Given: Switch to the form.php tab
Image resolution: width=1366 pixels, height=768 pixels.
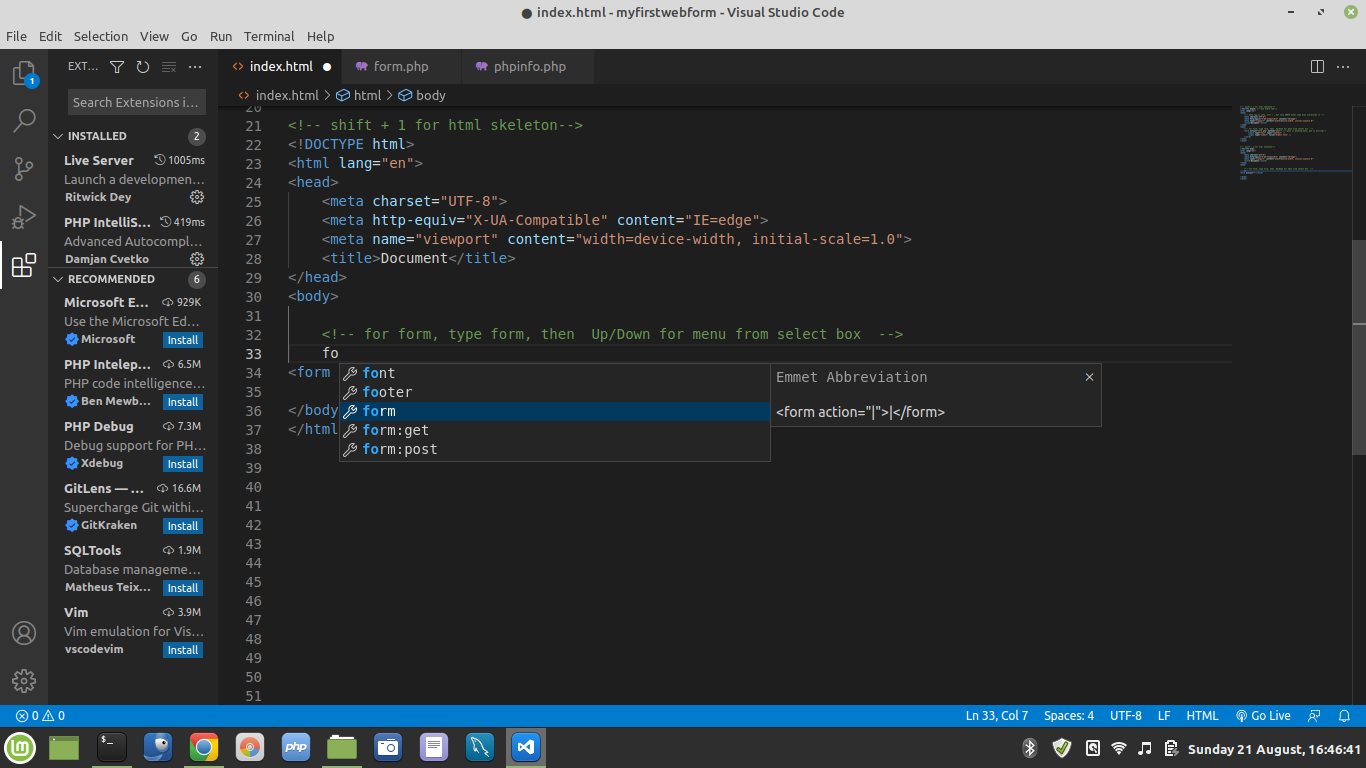Looking at the screenshot, I should (400, 67).
